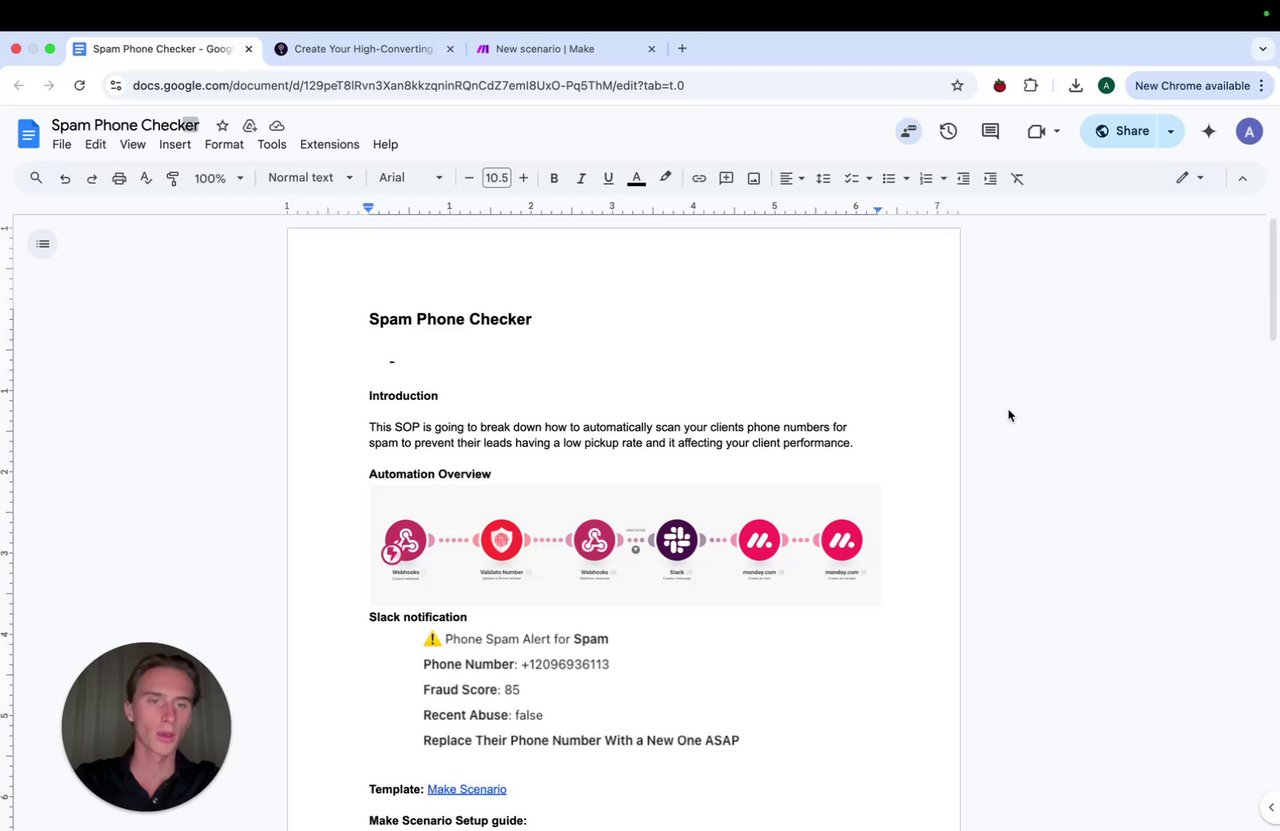Open the Make Scenario template link

[x=467, y=790]
